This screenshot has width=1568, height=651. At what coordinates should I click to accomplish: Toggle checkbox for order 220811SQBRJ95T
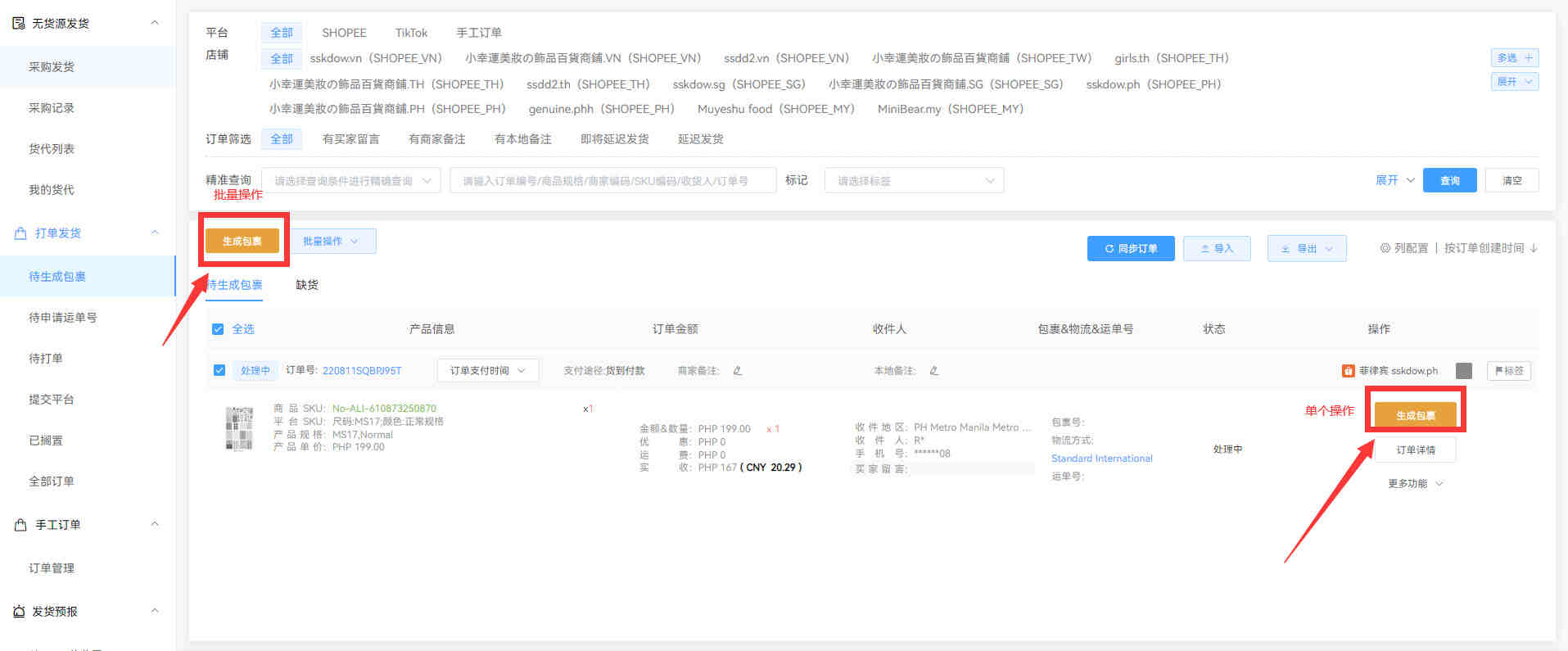[219, 370]
